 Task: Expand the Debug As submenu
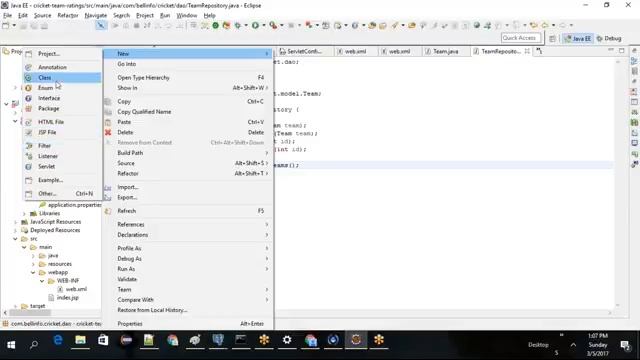pos(188,258)
